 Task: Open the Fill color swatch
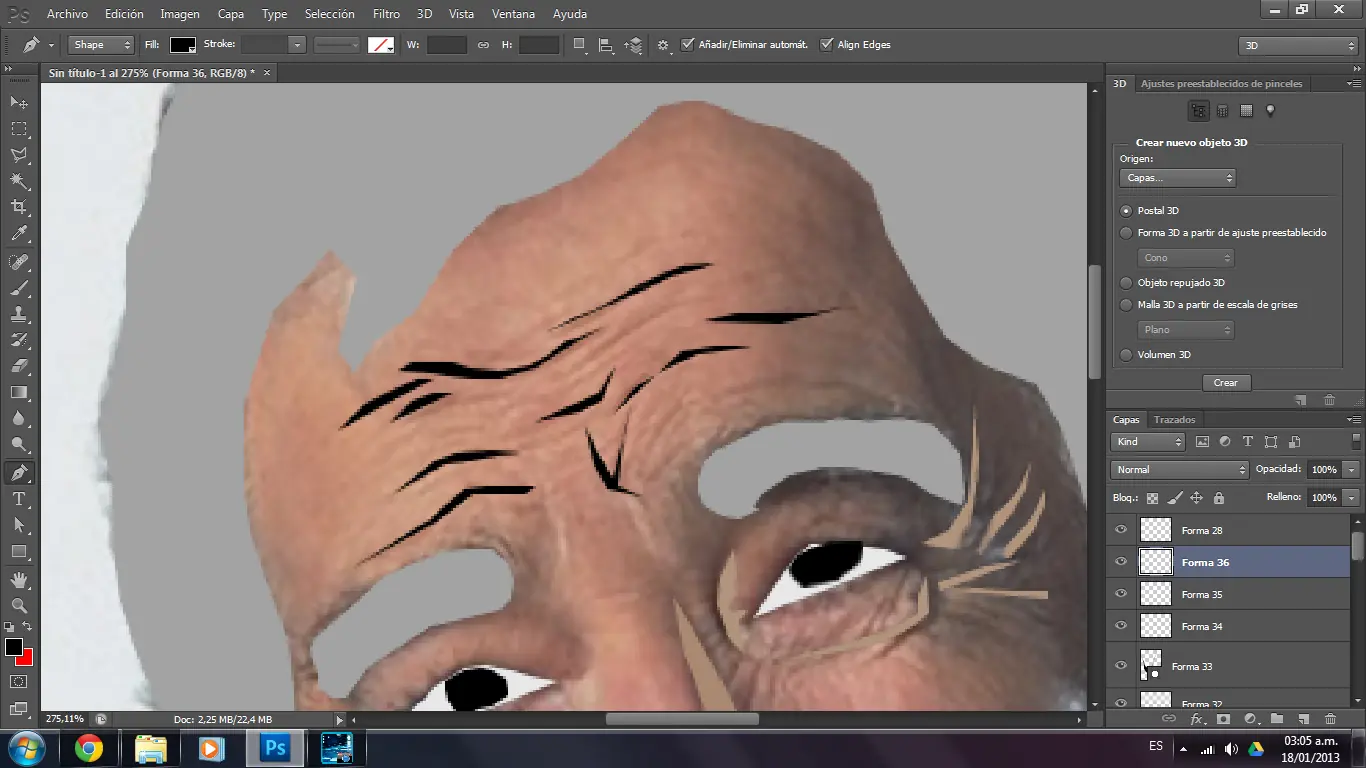point(183,45)
